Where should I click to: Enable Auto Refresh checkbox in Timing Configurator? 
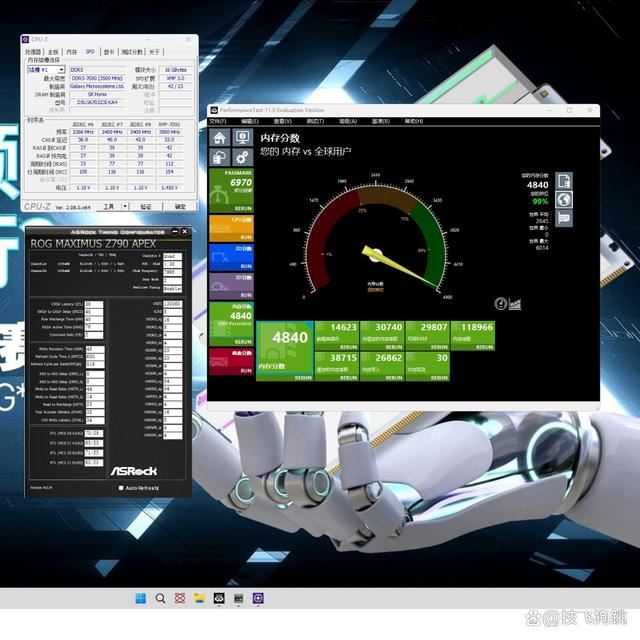click(x=122, y=488)
